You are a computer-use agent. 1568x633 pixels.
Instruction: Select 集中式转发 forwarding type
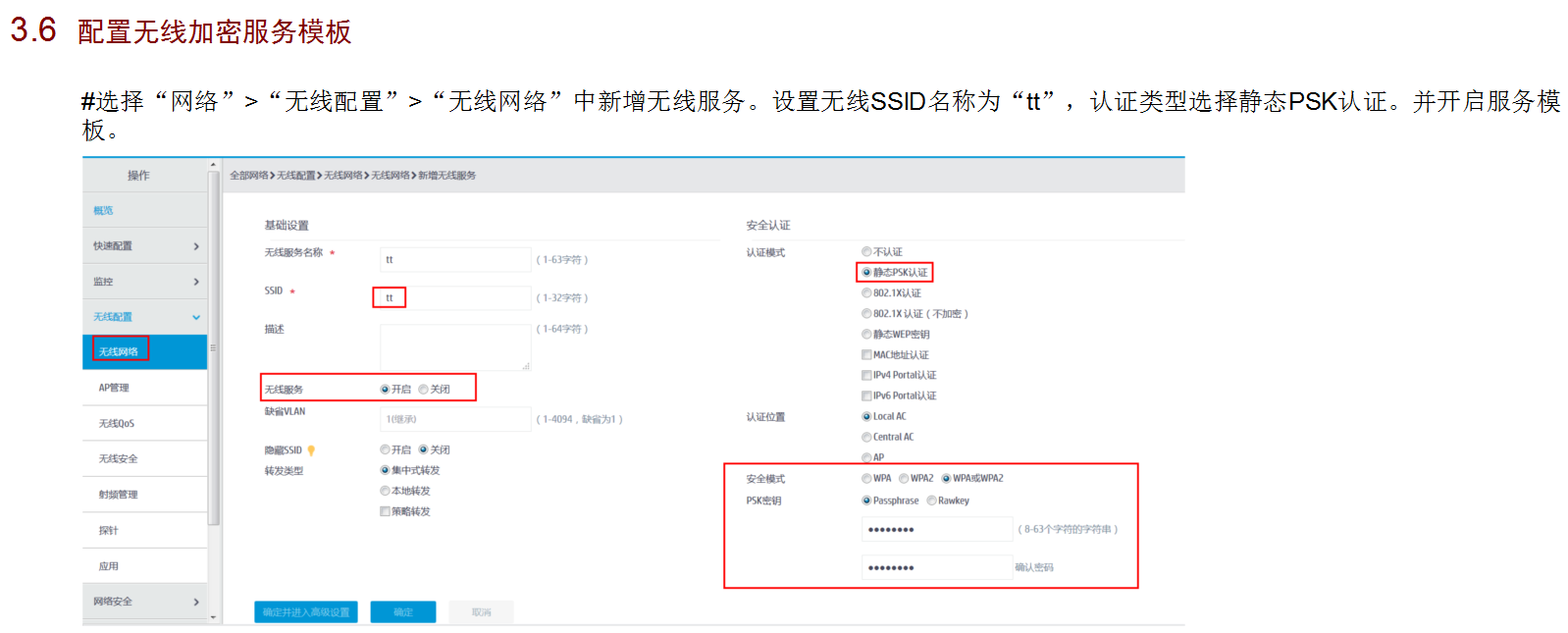[385, 470]
